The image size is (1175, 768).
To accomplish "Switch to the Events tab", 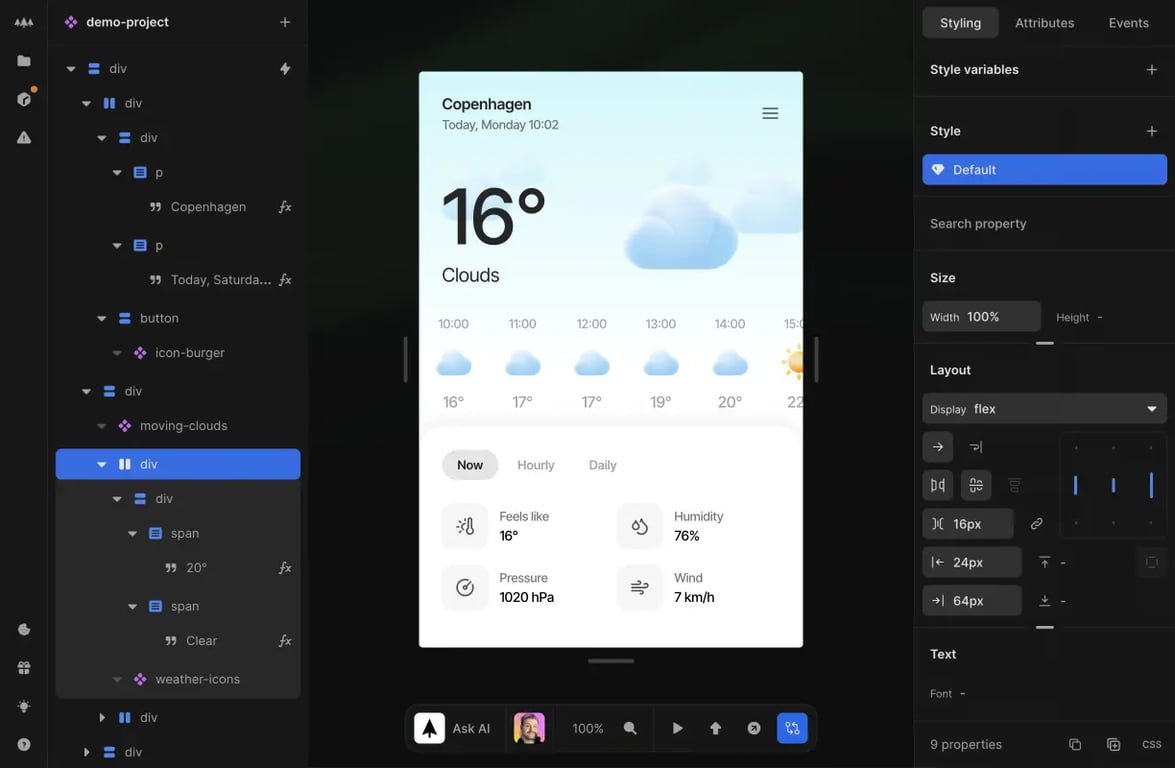I will point(1128,22).
